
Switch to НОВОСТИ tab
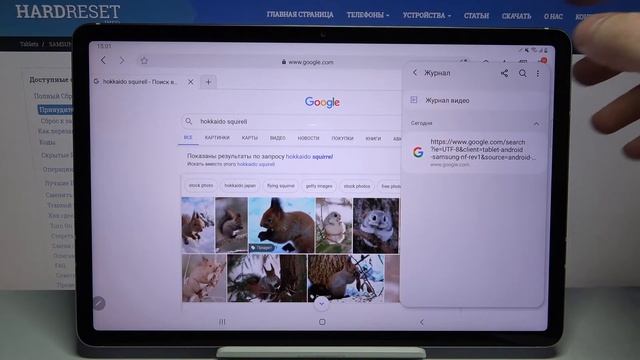(x=308, y=138)
